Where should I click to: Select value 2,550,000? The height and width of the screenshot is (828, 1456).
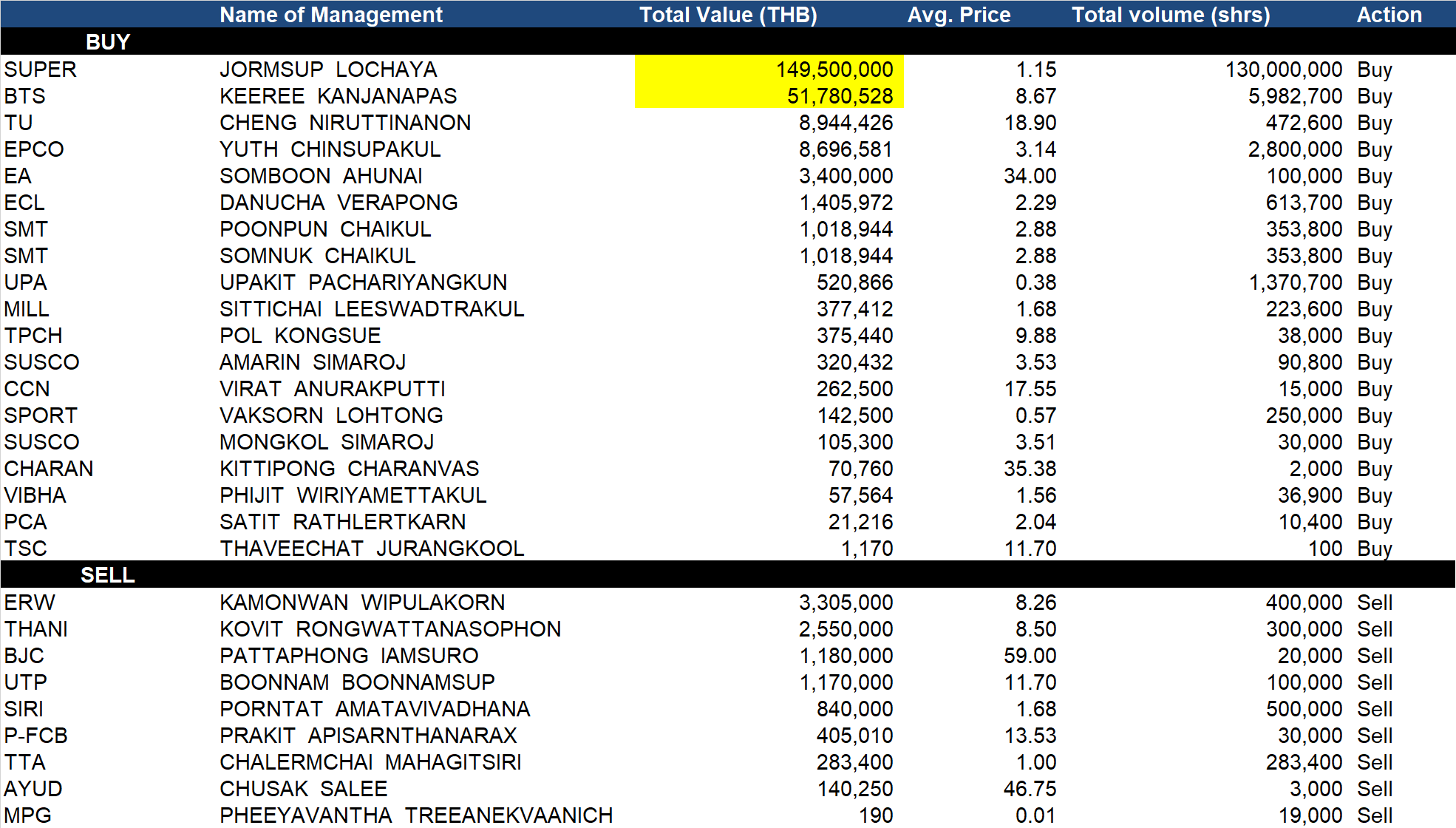pos(846,629)
